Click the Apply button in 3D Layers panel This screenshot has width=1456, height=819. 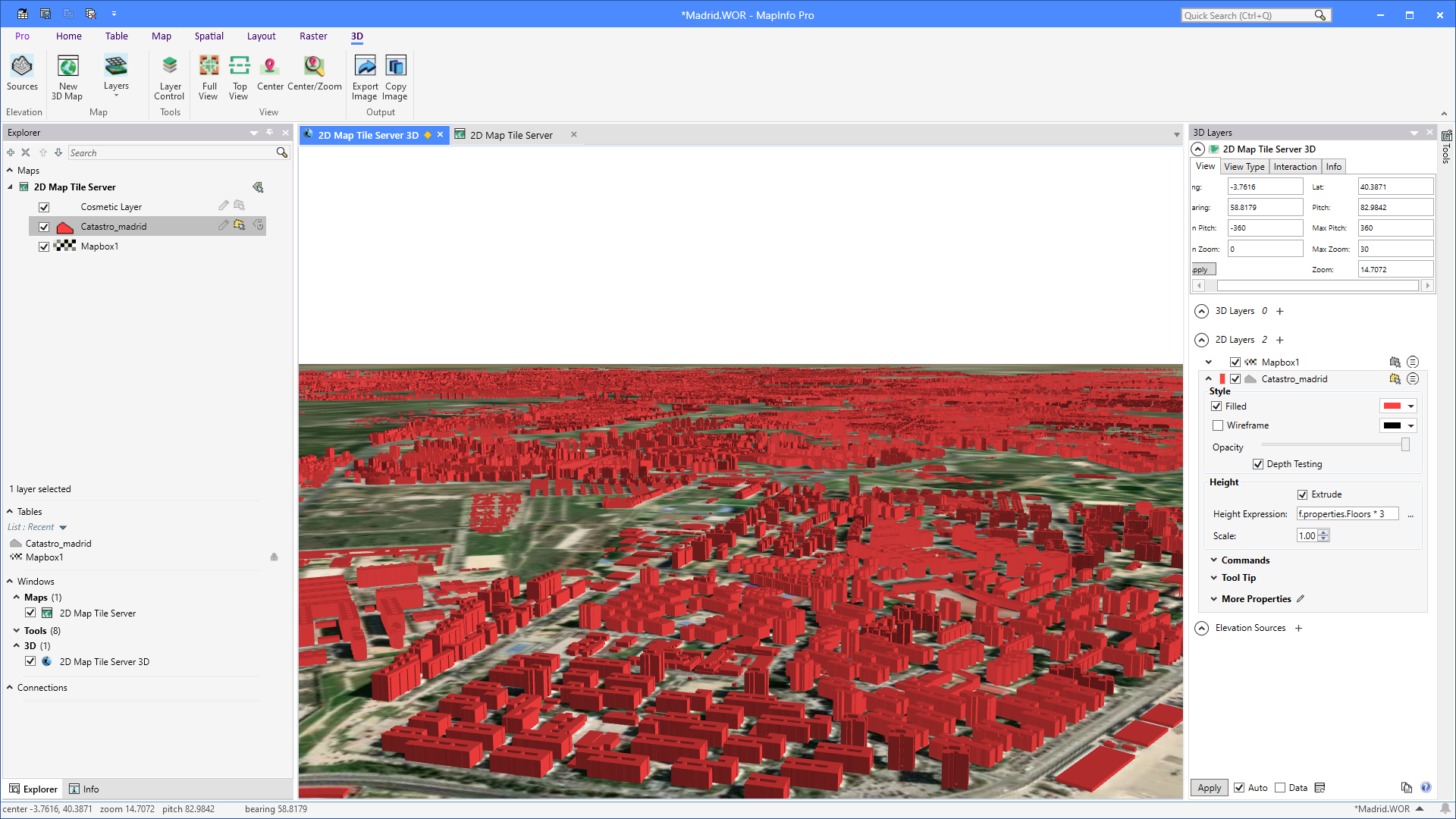[x=1208, y=787]
